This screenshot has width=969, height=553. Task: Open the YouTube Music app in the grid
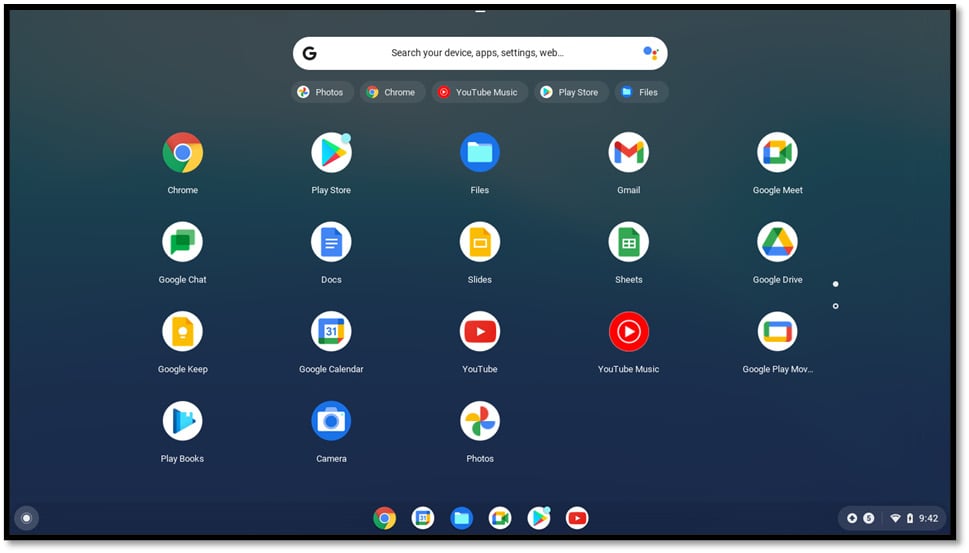[x=628, y=332]
